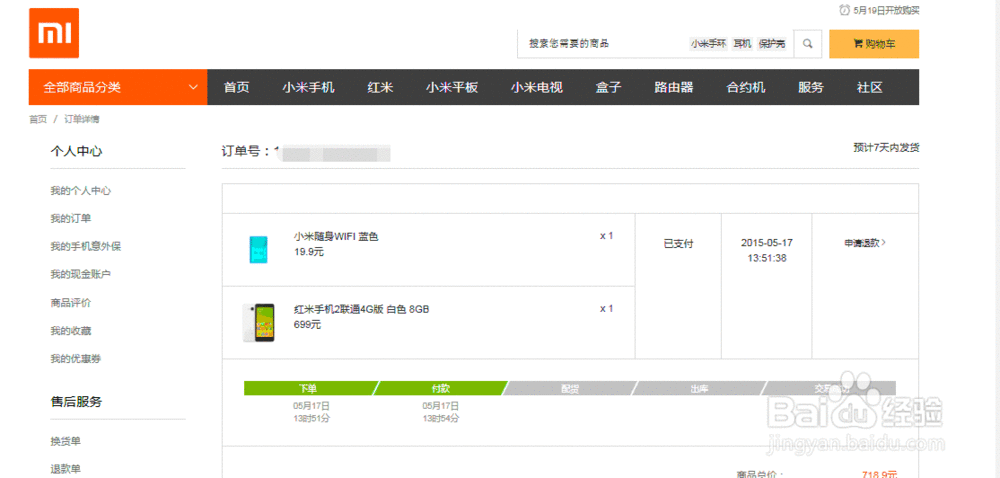This screenshot has width=1000, height=478.
Task: Click the 已支付 payment status text
Action: 679,243
